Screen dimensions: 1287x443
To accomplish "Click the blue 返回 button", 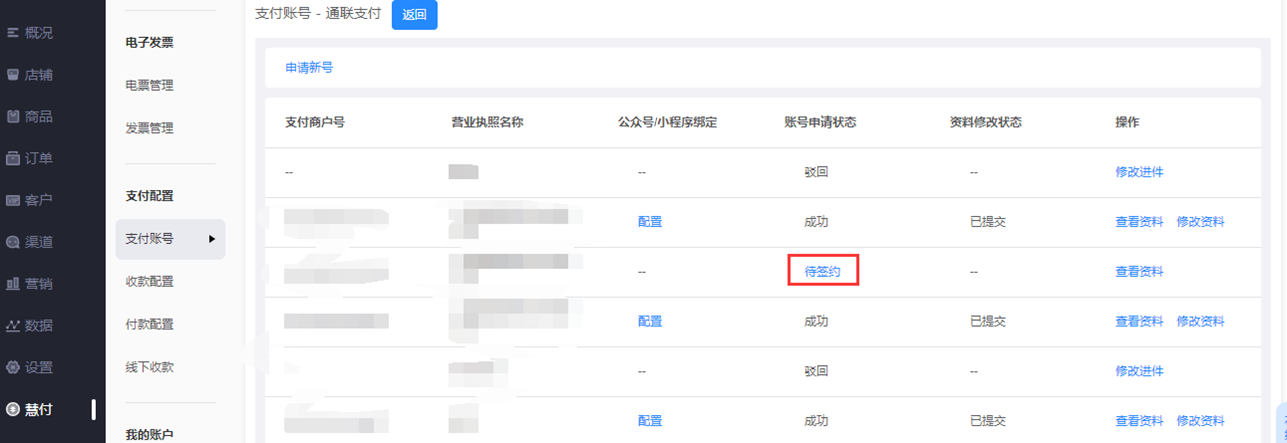I will click(414, 16).
